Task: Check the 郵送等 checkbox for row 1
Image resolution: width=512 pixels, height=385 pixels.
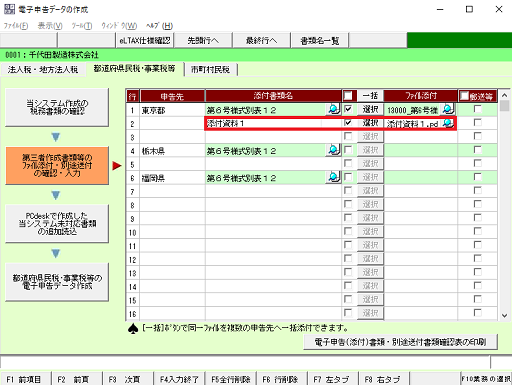Action: point(478,109)
